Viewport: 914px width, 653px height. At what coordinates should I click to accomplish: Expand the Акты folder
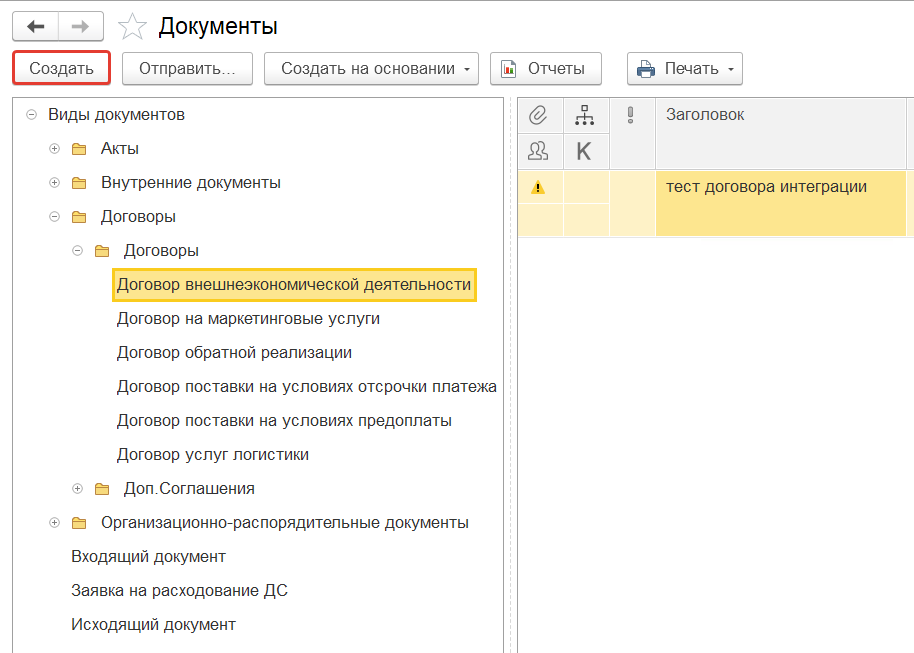coord(55,149)
